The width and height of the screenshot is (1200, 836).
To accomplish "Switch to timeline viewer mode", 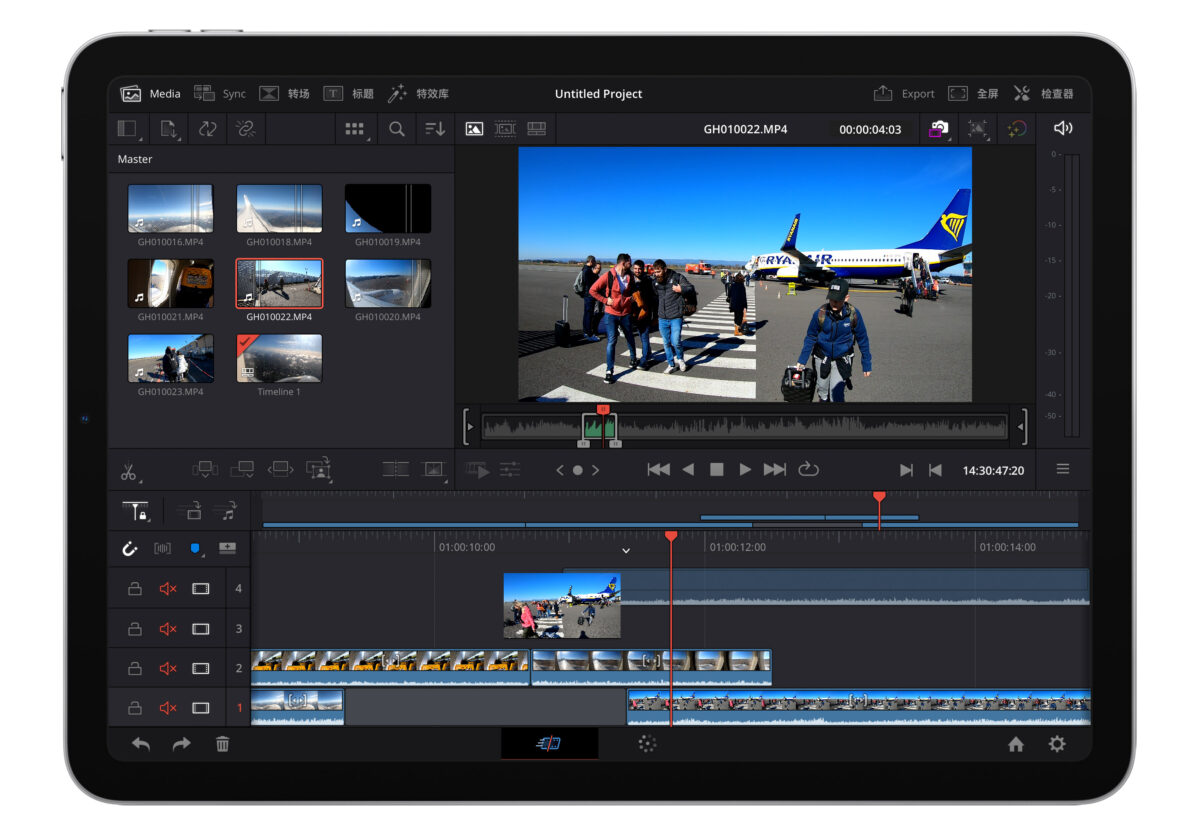I will pyautogui.click(x=537, y=129).
